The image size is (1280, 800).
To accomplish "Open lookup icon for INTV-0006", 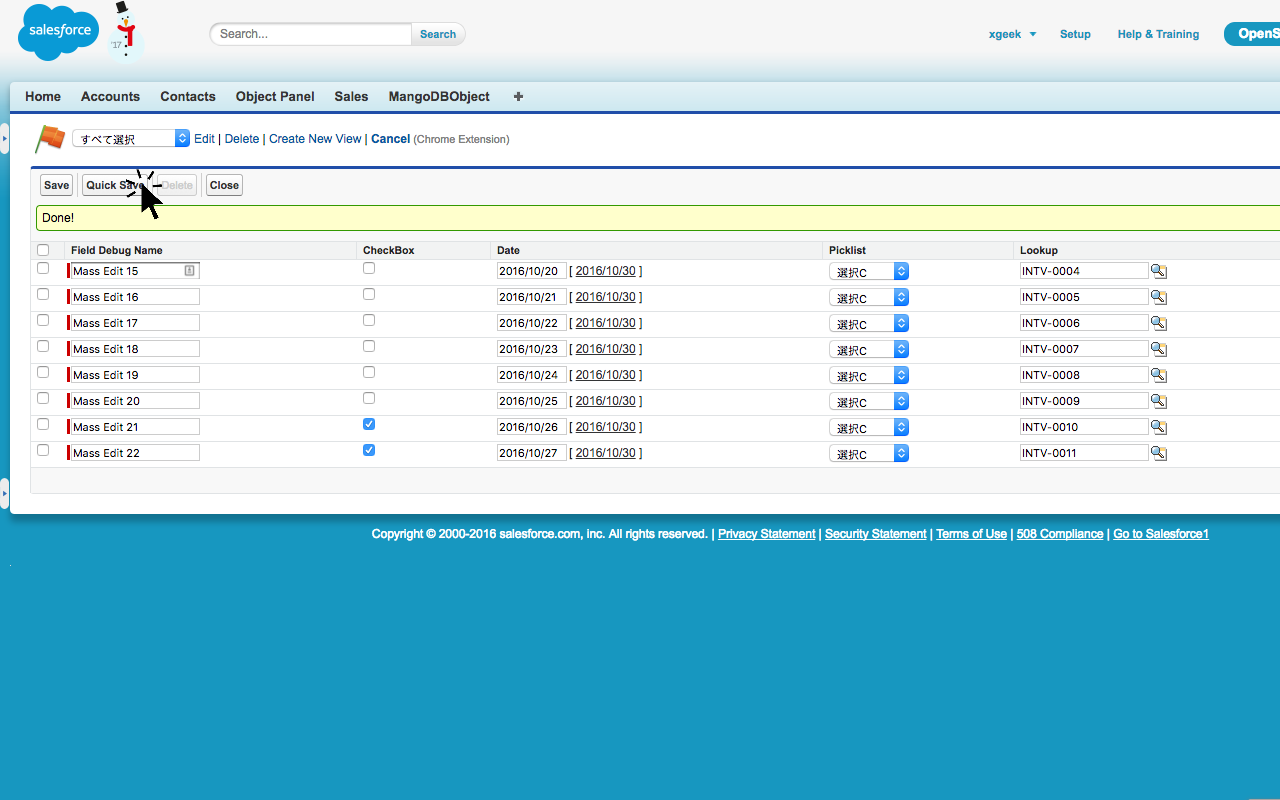I will point(1159,323).
